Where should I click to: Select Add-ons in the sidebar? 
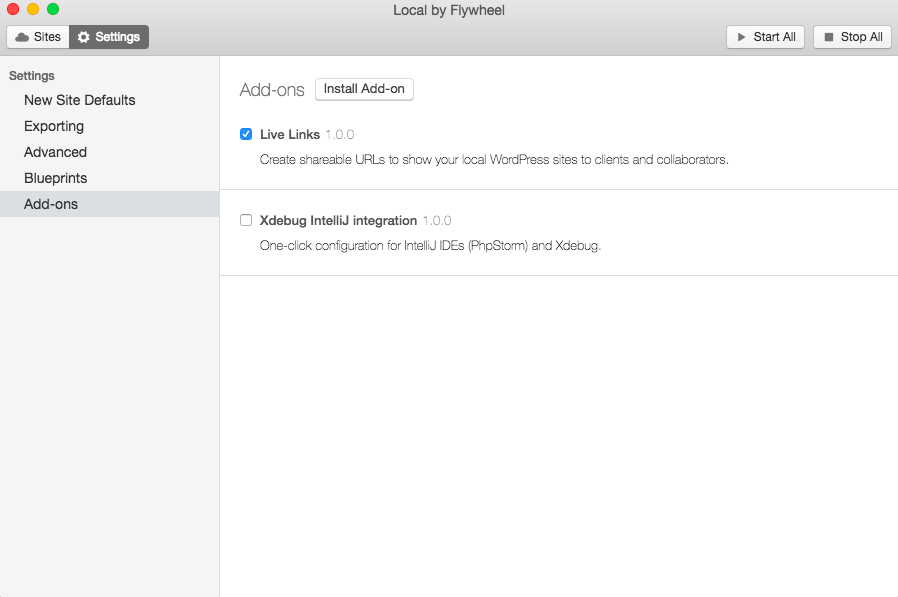tap(109, 204)
